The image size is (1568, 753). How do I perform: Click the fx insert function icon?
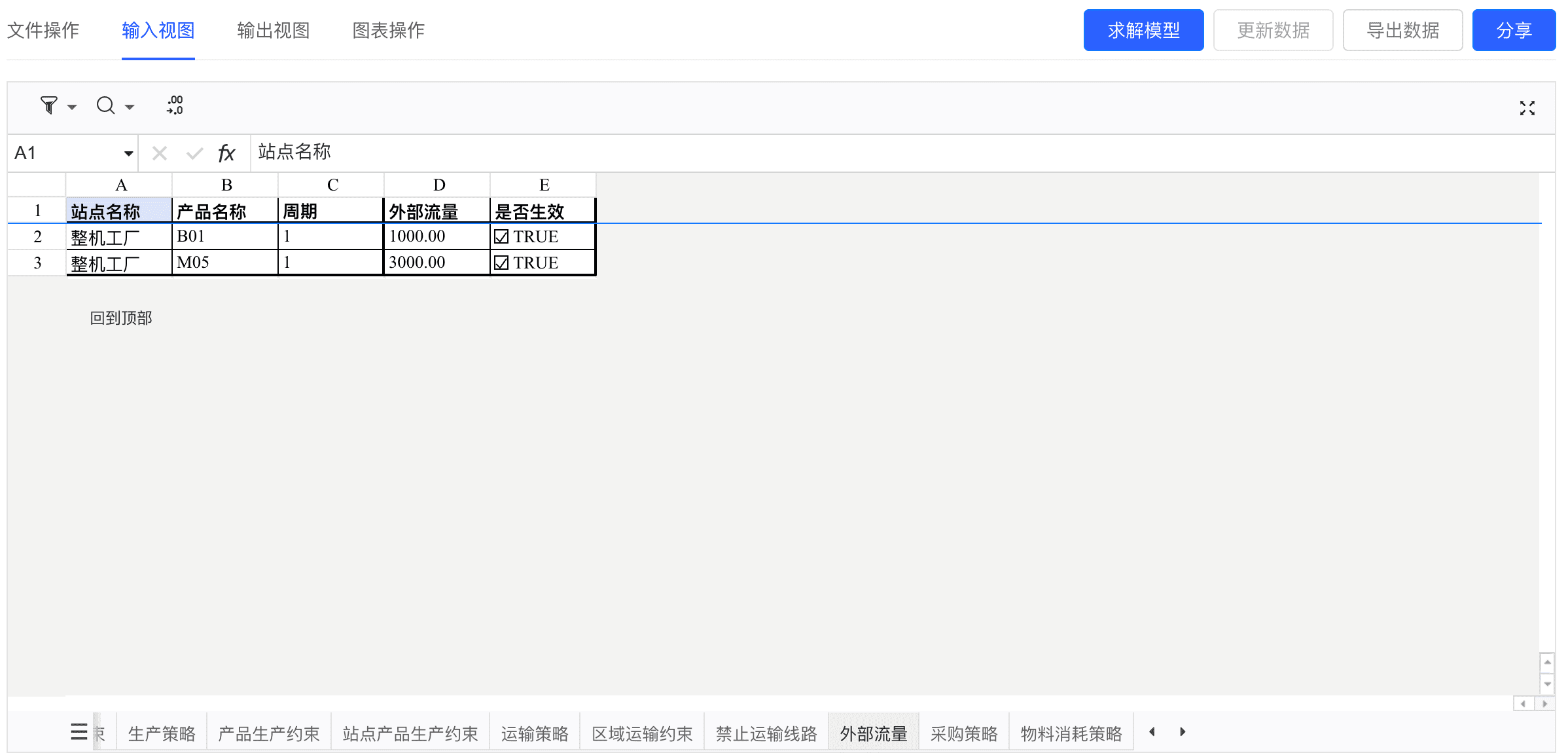tap(226, 153)
